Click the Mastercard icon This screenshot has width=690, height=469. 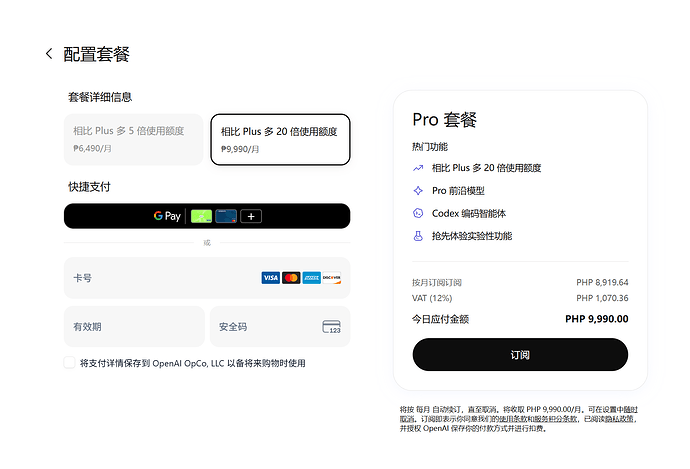[x=291, y=278]
